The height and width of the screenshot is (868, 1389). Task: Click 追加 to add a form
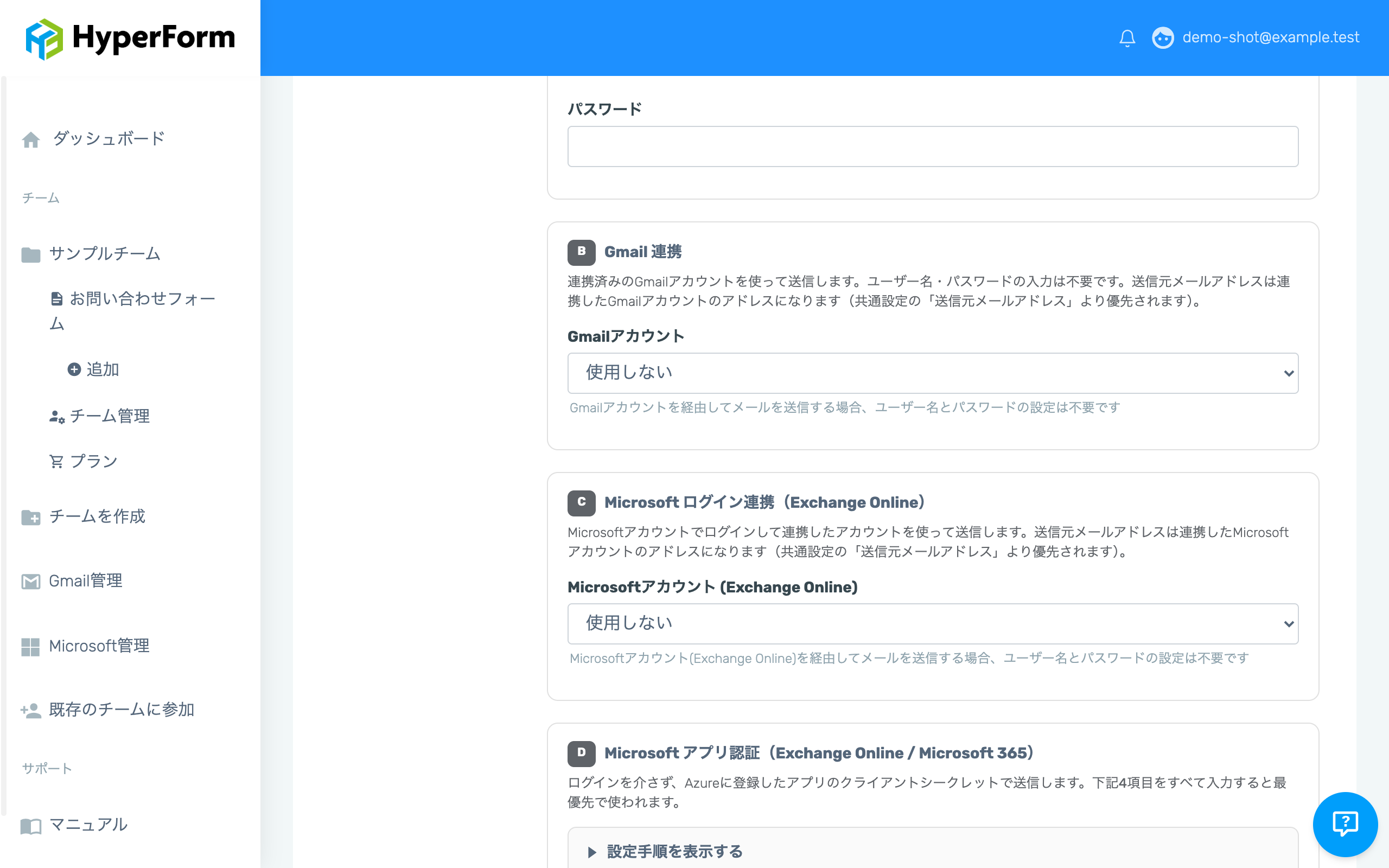[x=103, y=369]
